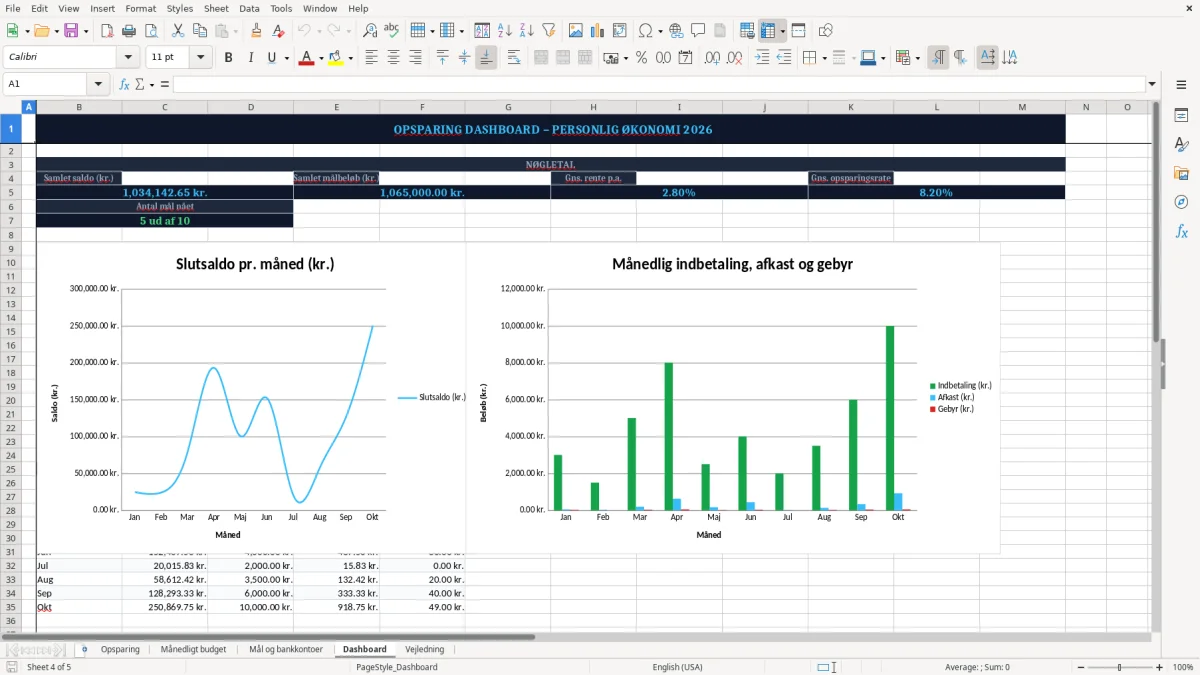Open Find and Replace icon

370,30
